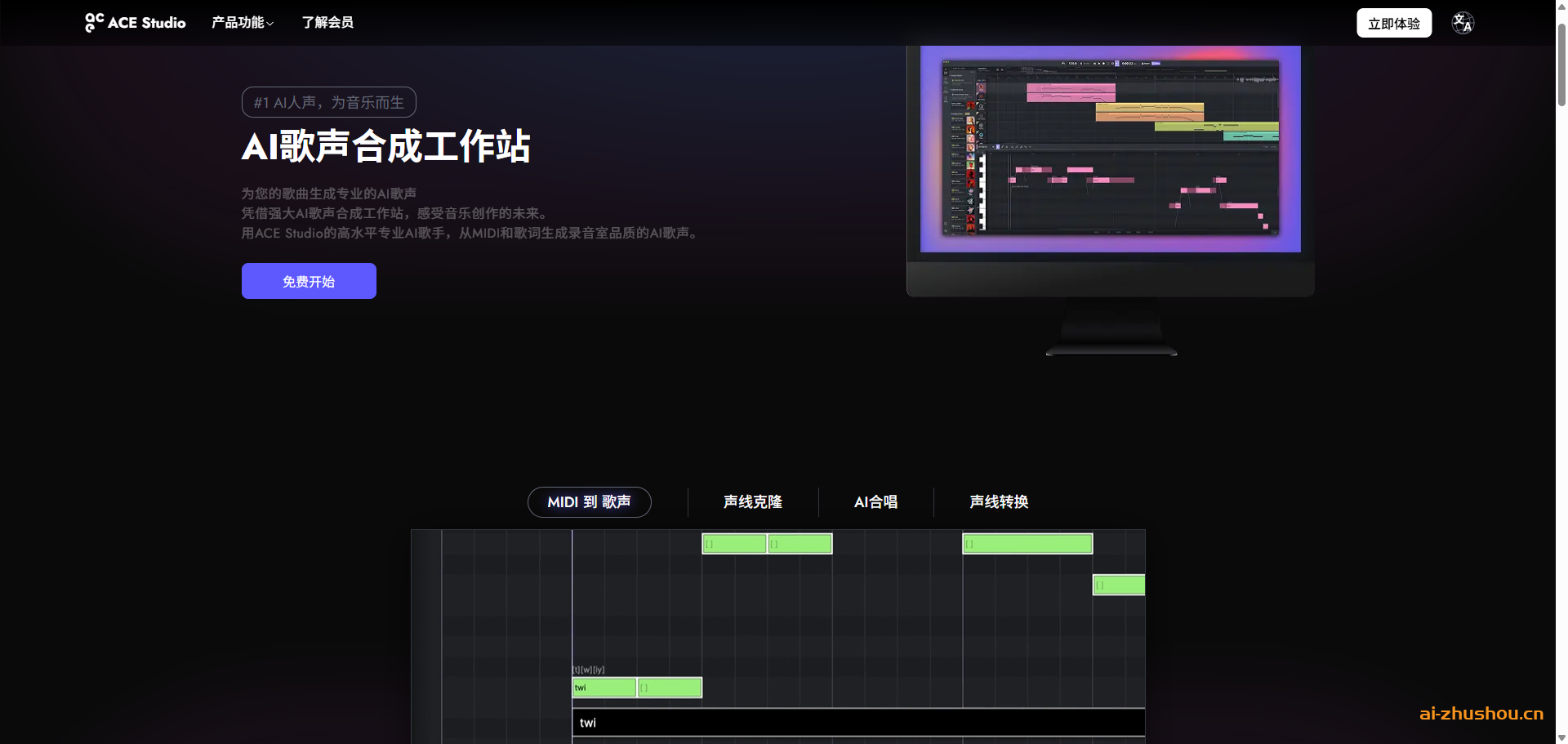Open the language selector globe icon

click(1462, 22)
